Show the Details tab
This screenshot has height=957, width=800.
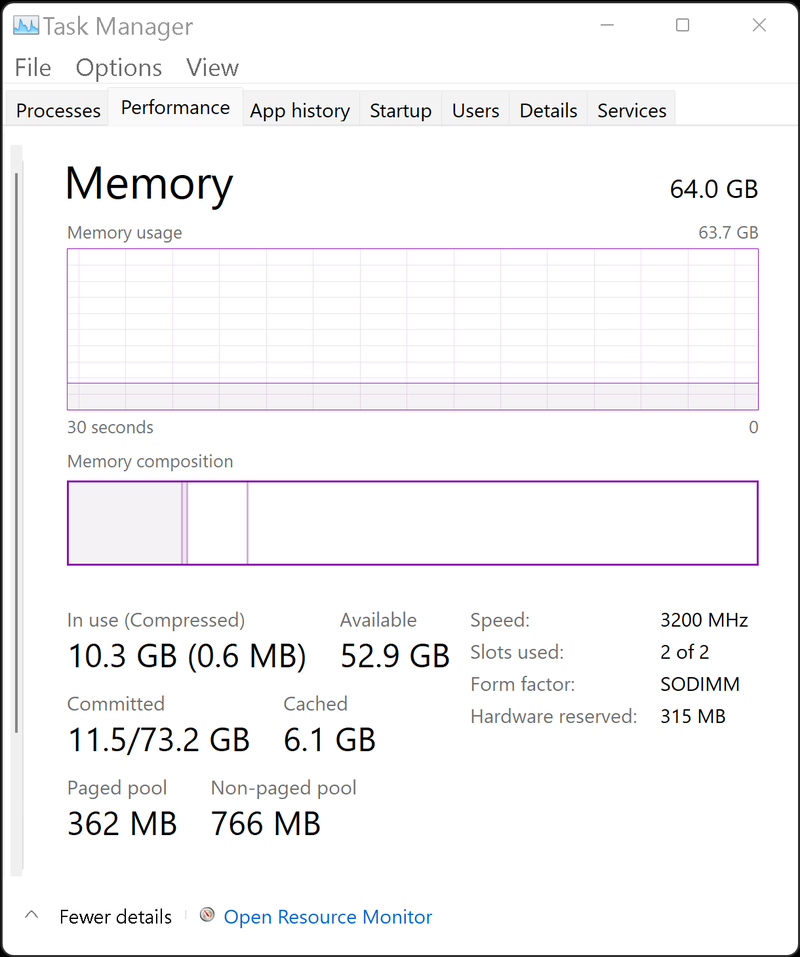548,110
